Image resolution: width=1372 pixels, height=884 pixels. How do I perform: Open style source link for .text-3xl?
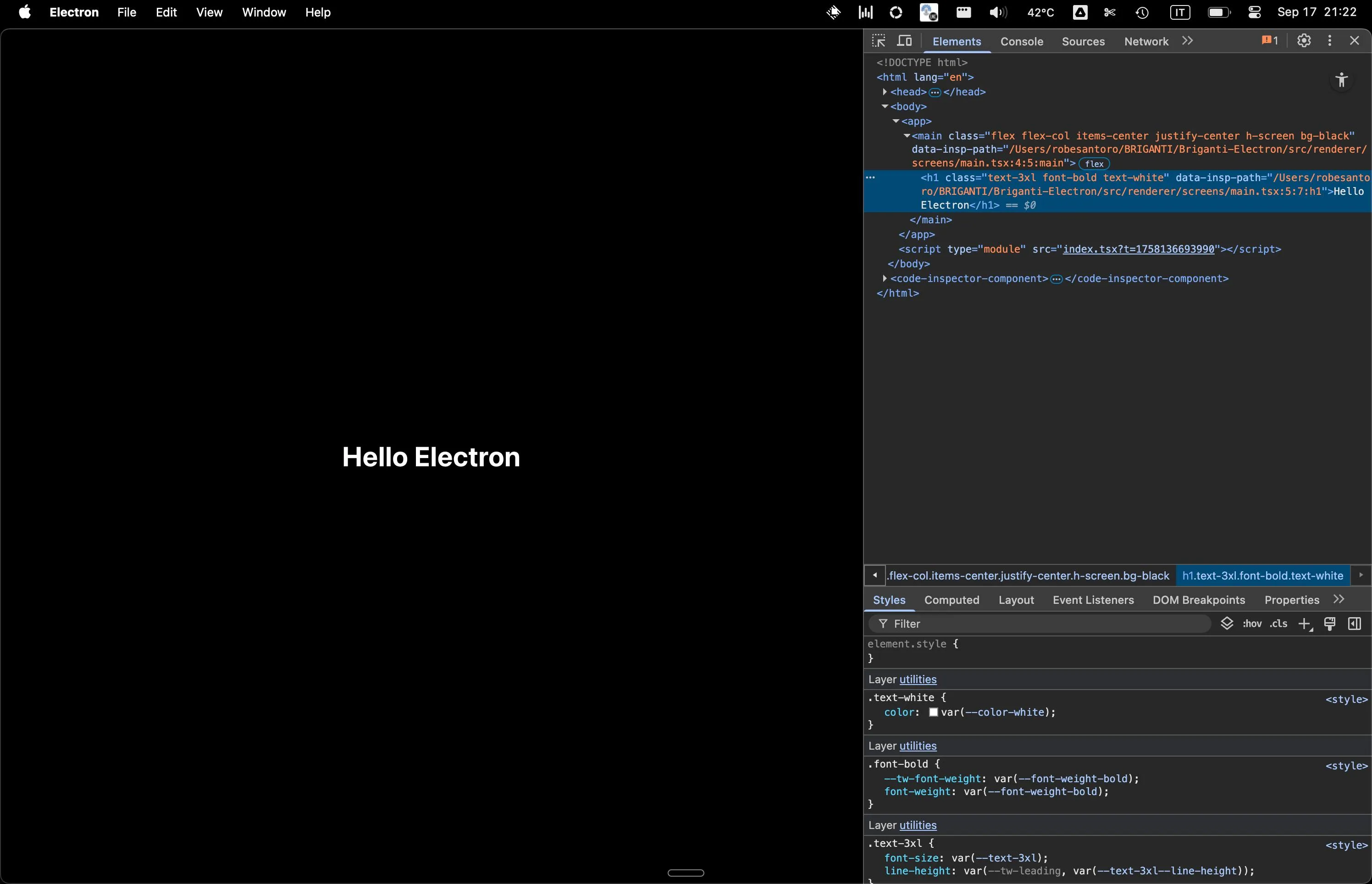click(1346, 845)
